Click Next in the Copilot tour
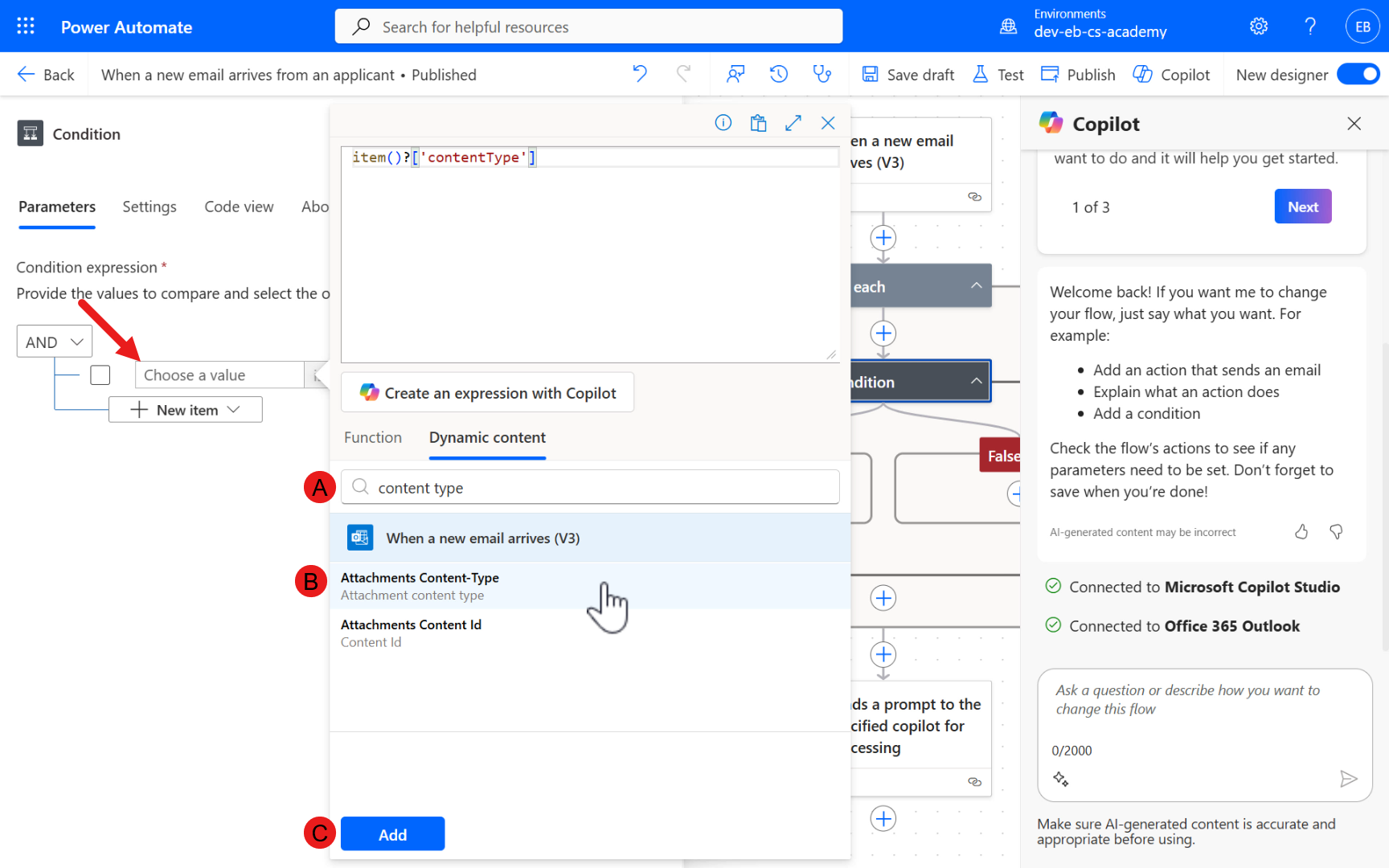 [x=1302, y=207]
